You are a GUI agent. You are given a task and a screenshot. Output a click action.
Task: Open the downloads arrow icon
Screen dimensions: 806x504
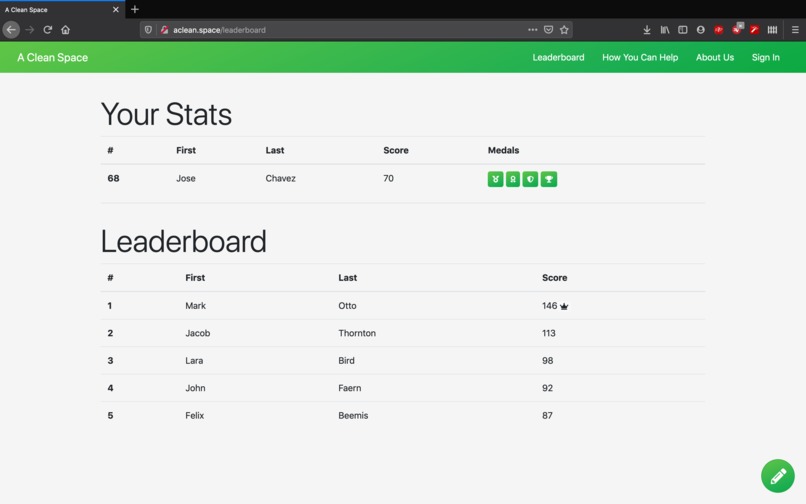click(647, 30)
